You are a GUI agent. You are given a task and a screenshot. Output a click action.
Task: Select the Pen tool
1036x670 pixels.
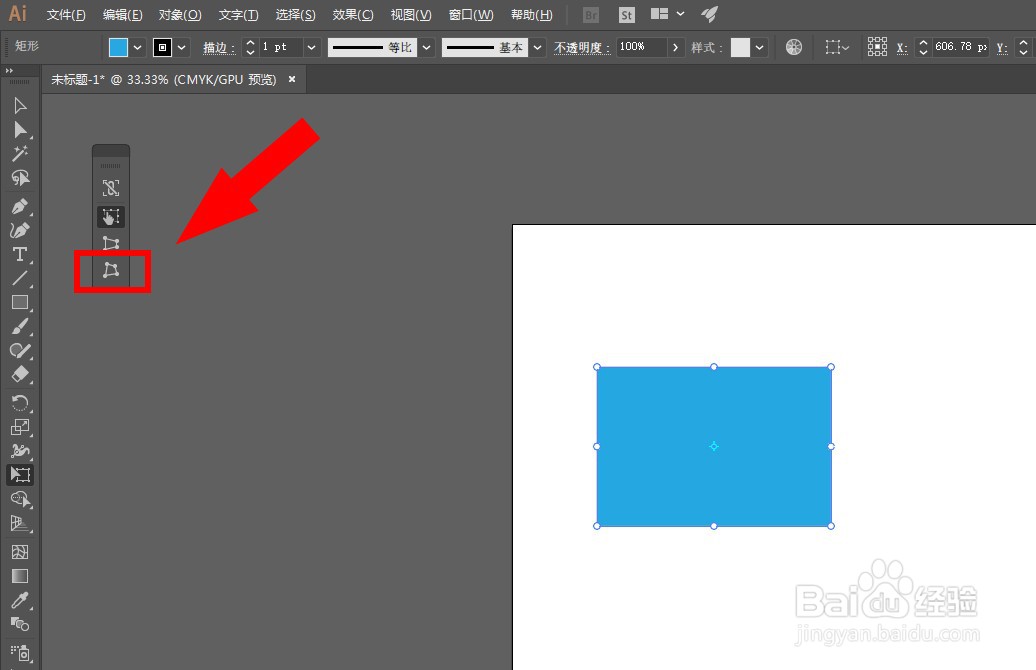coord(20,206)
